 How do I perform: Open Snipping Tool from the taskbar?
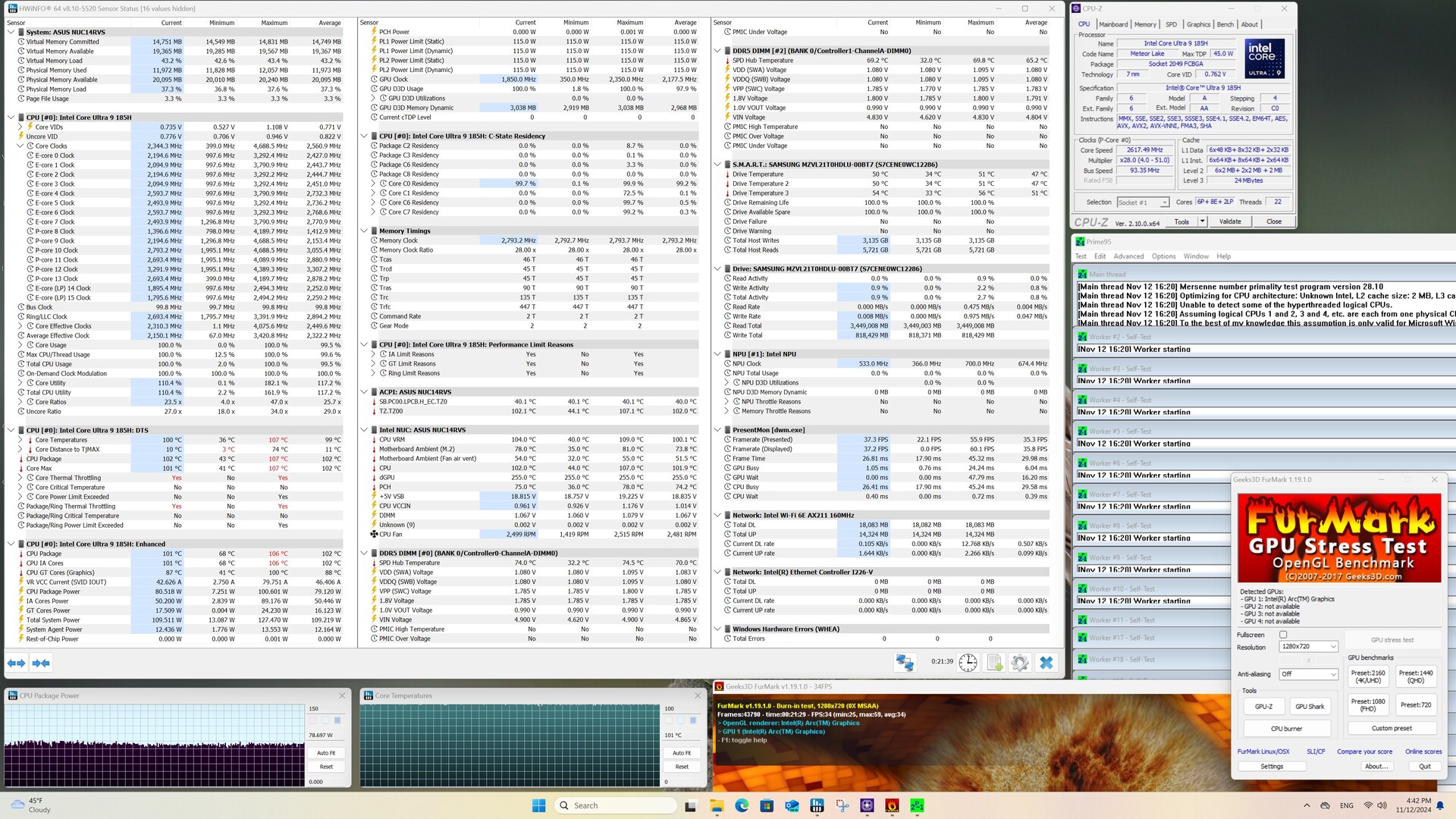click(842, 805)
